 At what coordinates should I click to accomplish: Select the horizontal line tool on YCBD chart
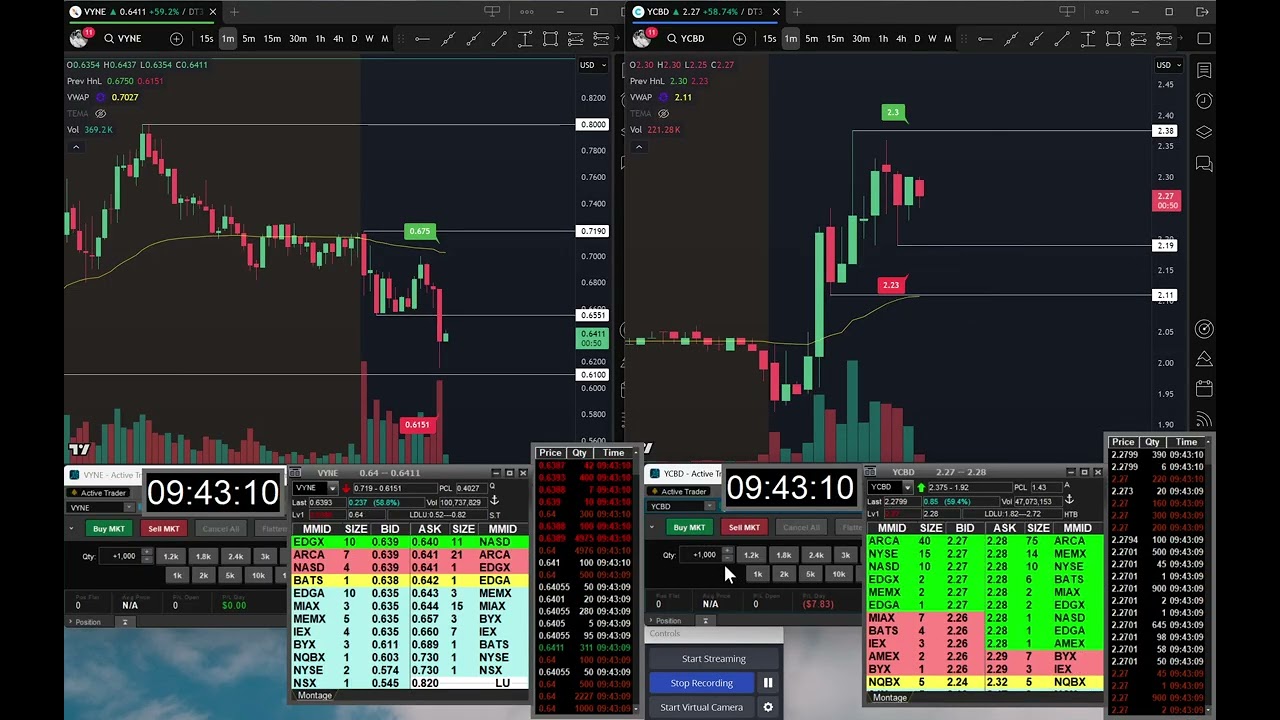pos(985,39)
